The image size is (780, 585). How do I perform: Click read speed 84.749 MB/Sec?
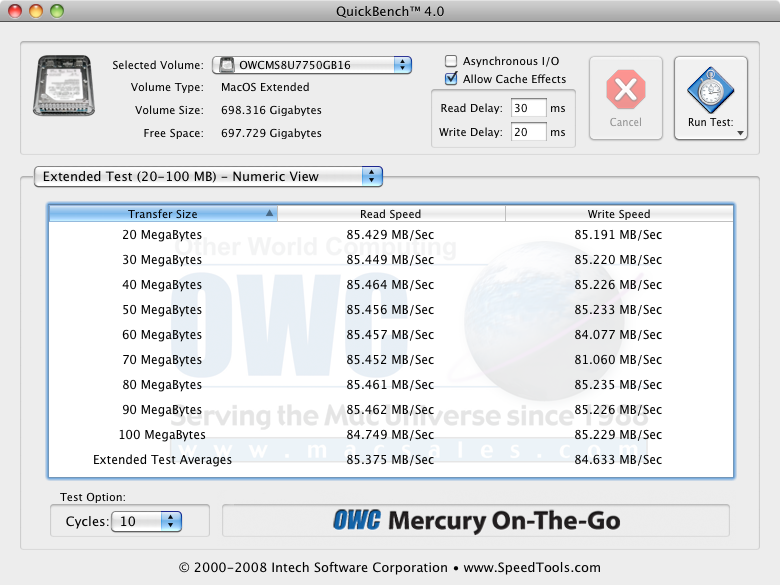tap(390, 435)
